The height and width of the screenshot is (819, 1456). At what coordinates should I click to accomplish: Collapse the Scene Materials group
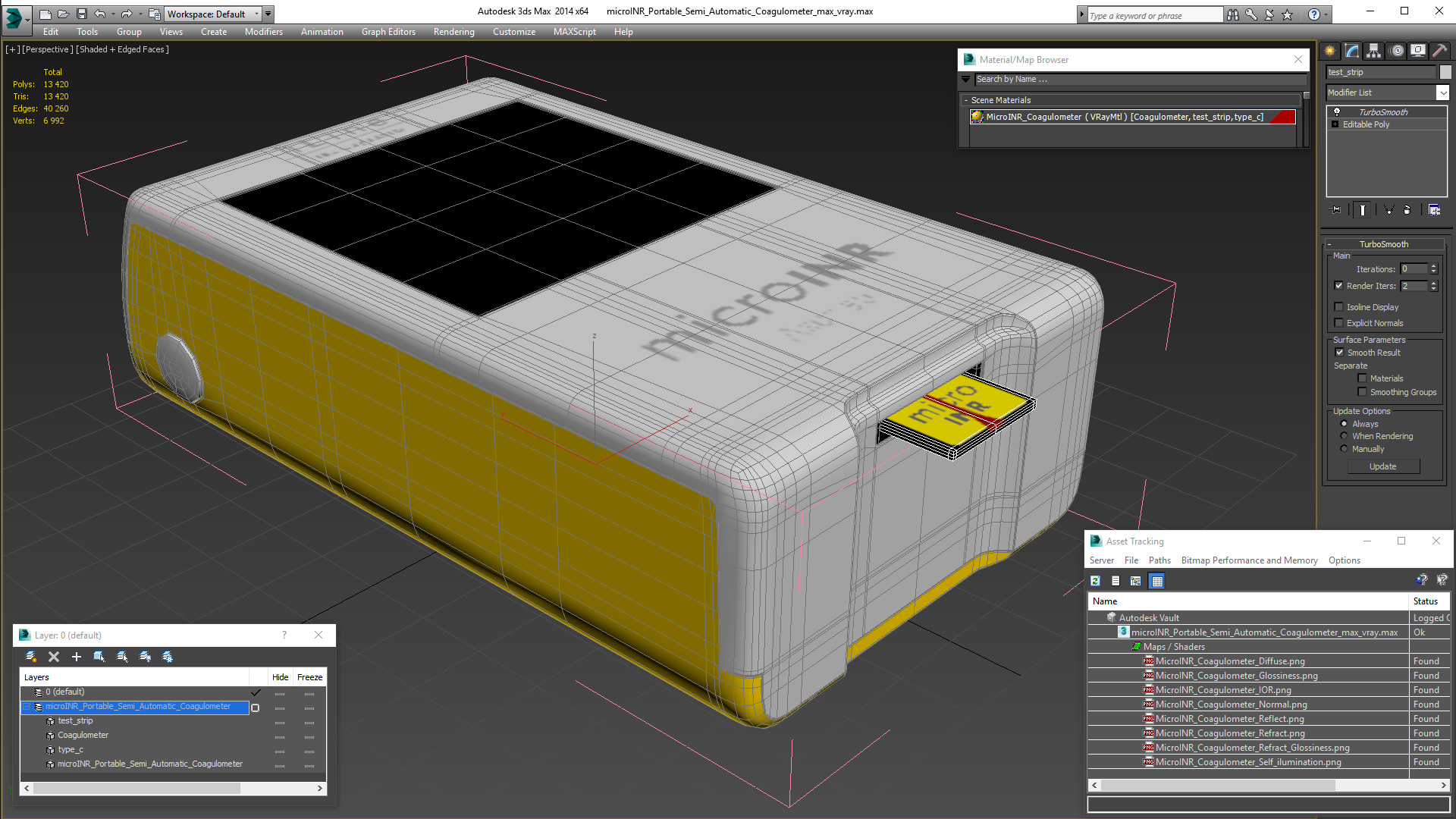click(965, 100)
